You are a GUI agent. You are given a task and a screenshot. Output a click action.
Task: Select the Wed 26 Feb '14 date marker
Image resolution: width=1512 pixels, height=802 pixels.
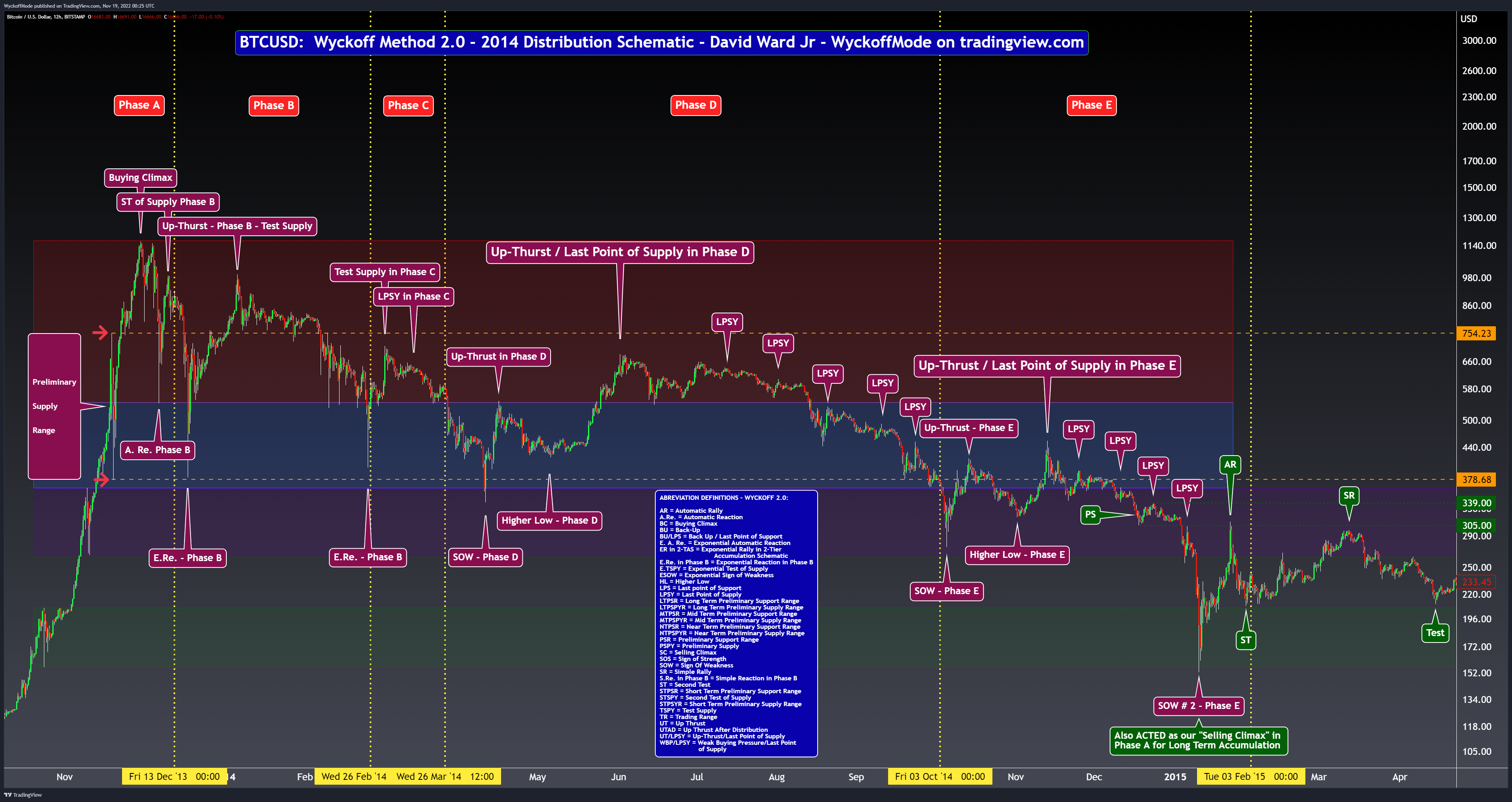tap(354, 777)
